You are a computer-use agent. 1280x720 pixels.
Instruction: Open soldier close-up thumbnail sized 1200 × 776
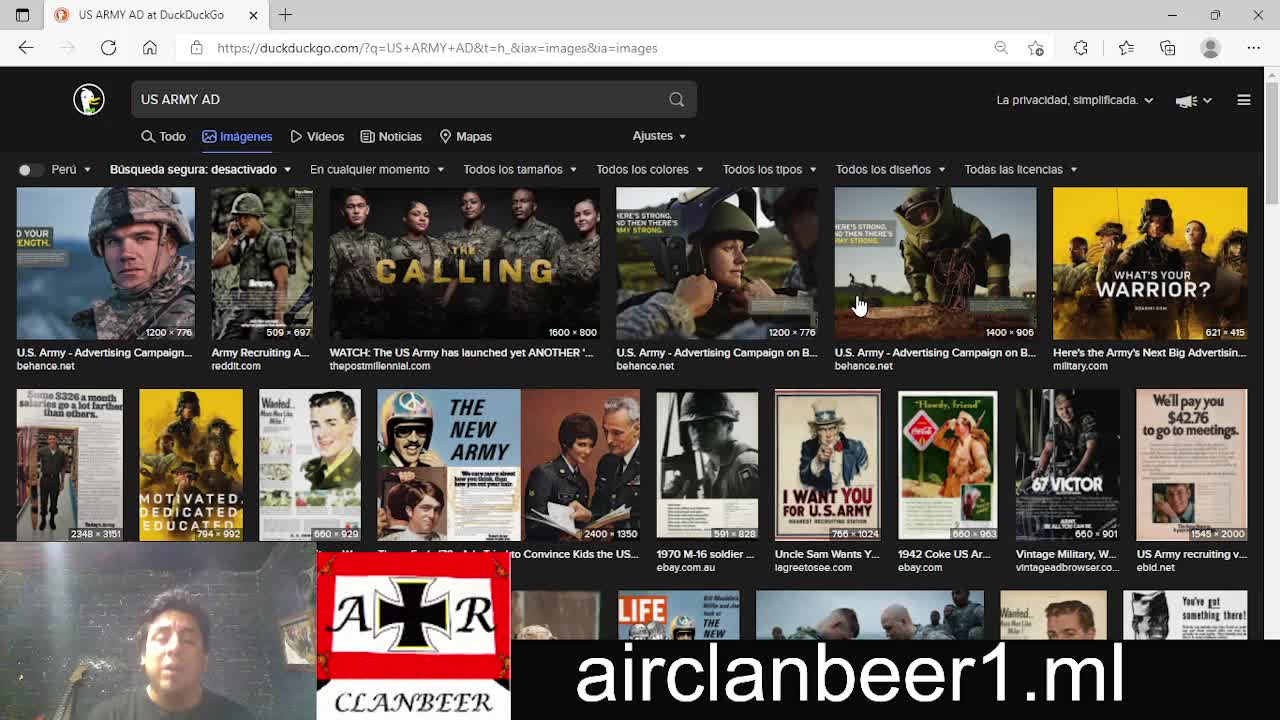click(x=105, y=263)
